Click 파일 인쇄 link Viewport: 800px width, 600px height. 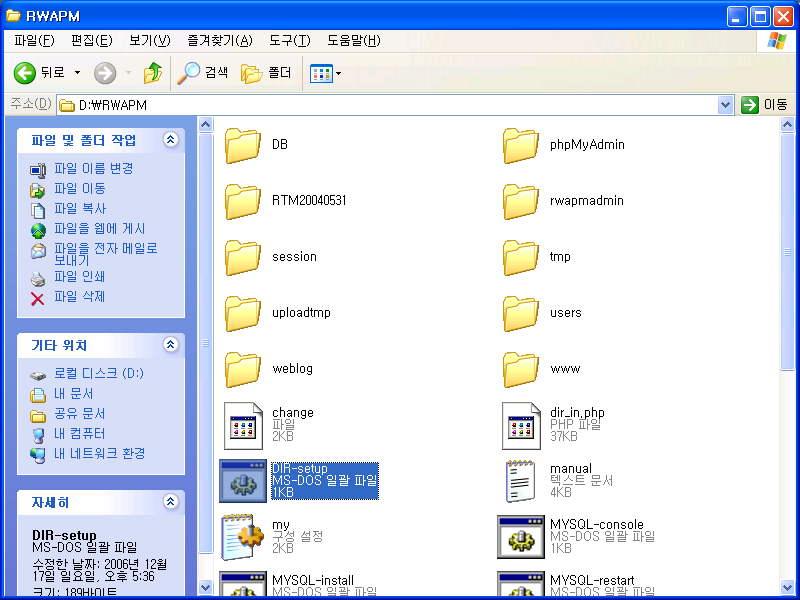point(80,277)
